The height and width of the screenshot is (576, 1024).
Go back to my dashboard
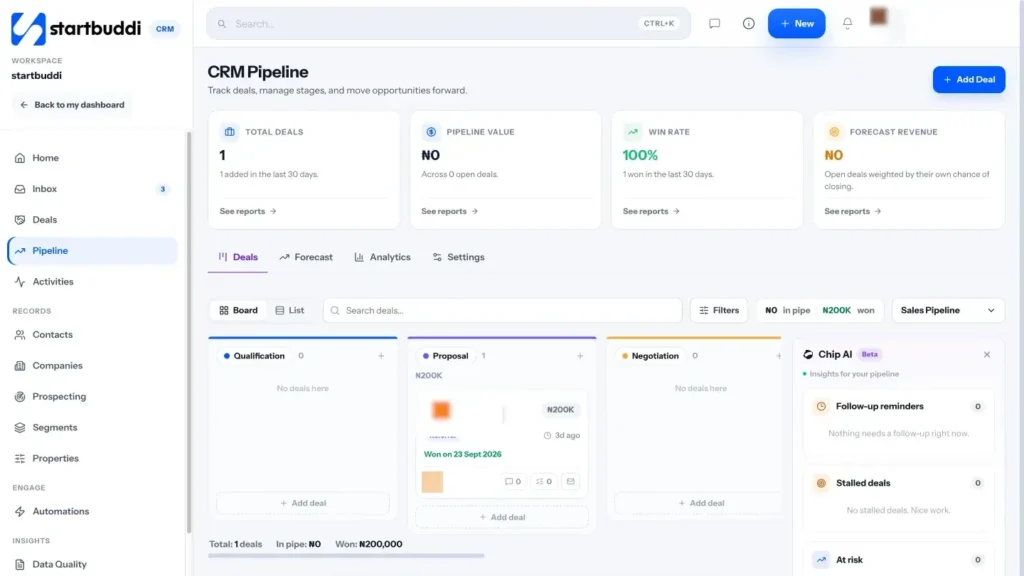72,104
